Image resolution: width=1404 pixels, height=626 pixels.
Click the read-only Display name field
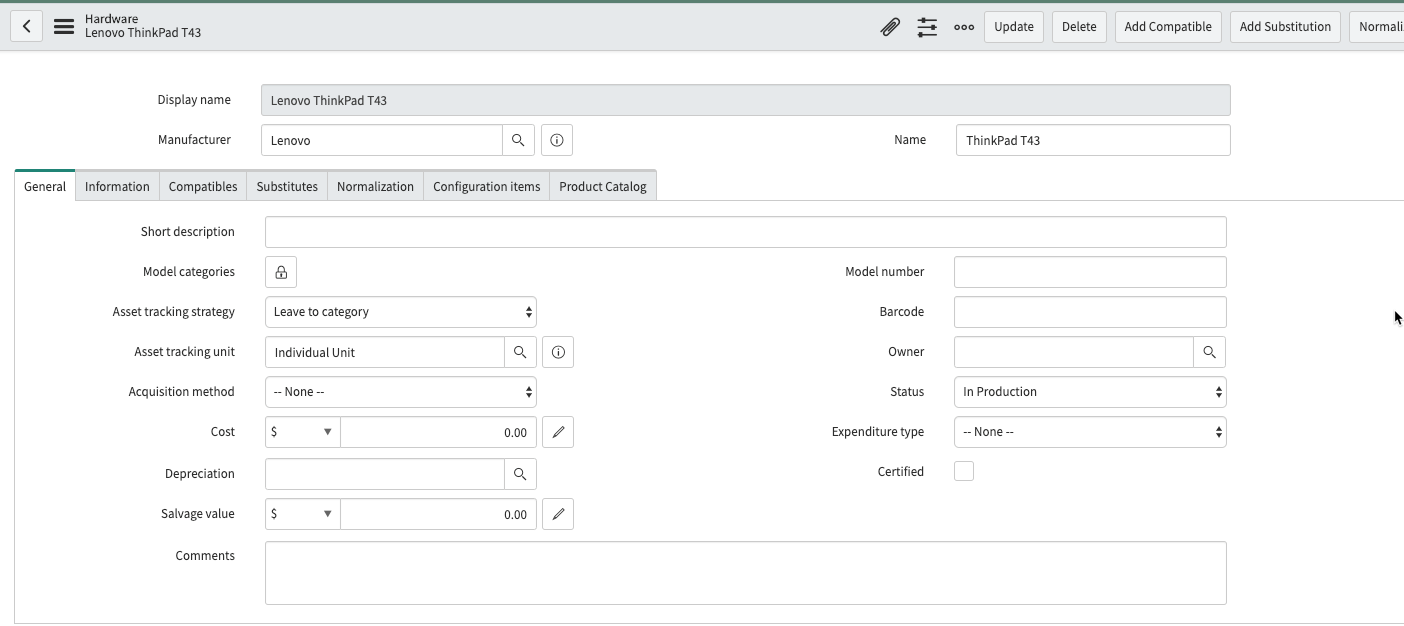pyautogui.click(x=746, y=100)
